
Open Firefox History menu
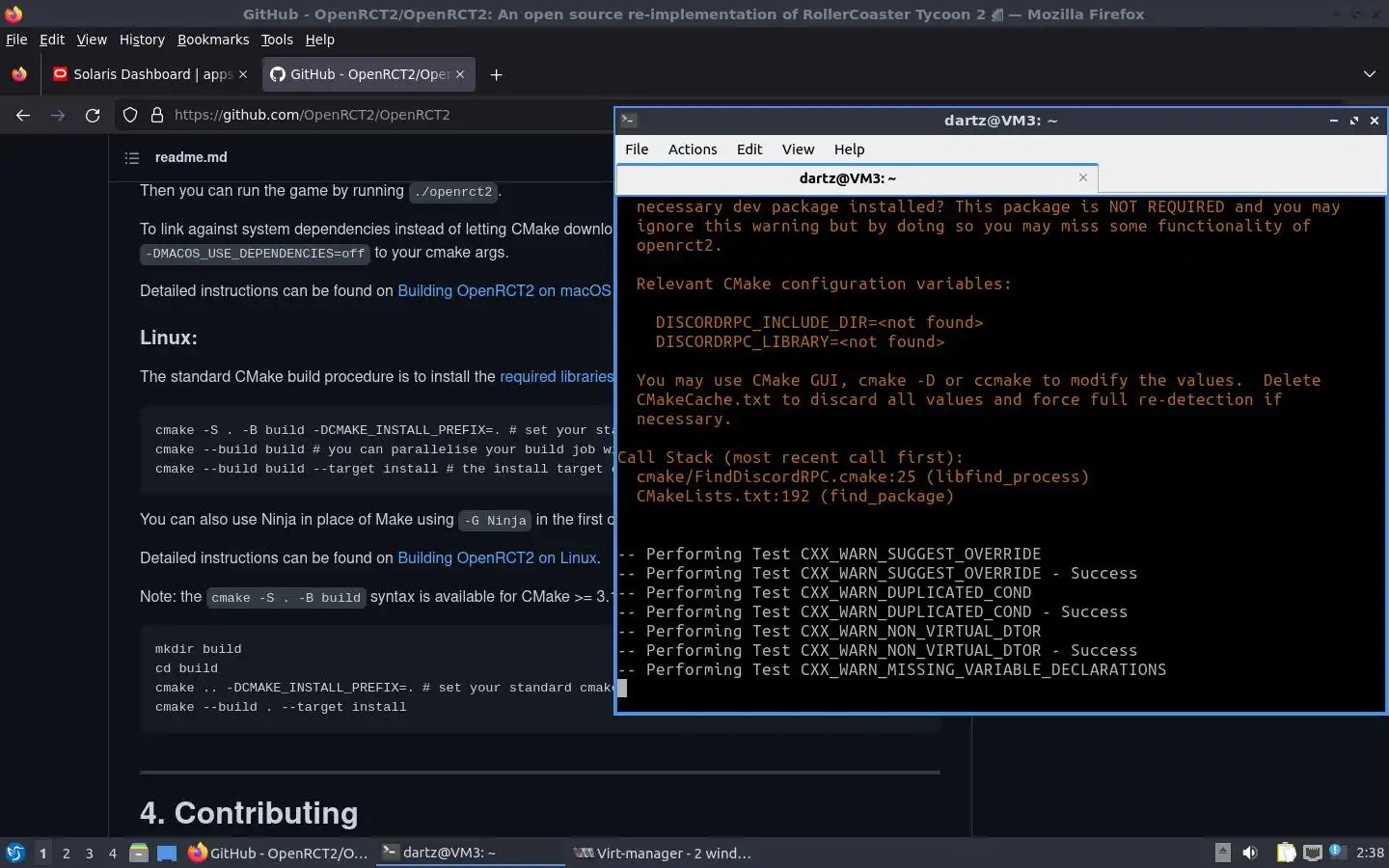pyautogui.click(x=142, y=40)
